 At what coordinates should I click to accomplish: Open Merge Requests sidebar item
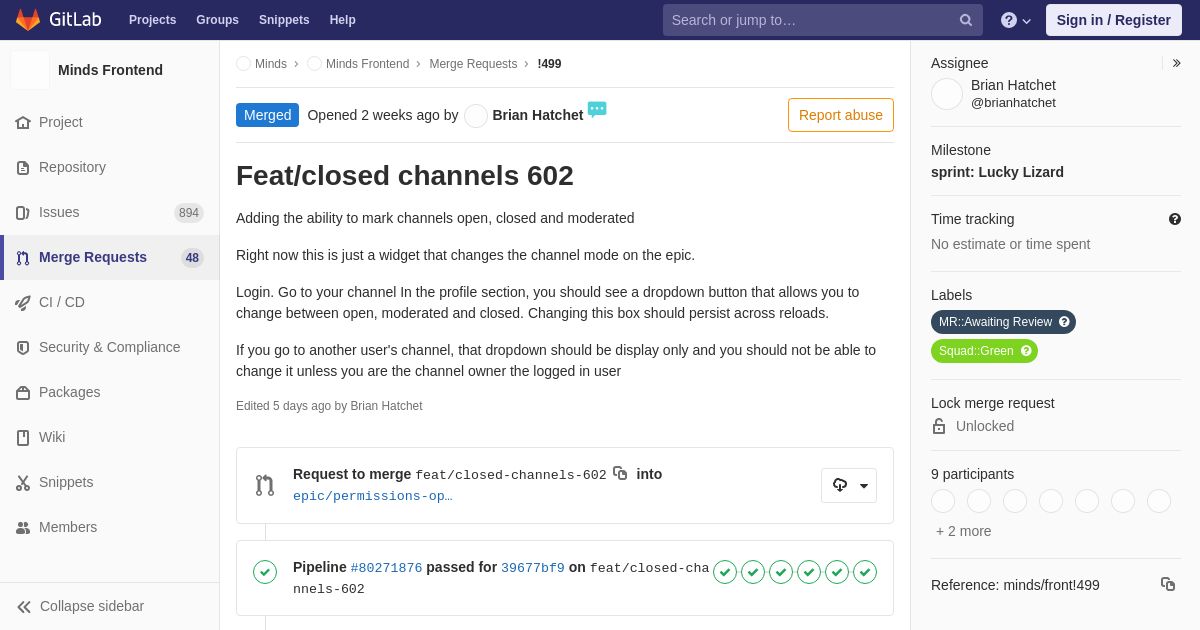(x=110, y=257)
